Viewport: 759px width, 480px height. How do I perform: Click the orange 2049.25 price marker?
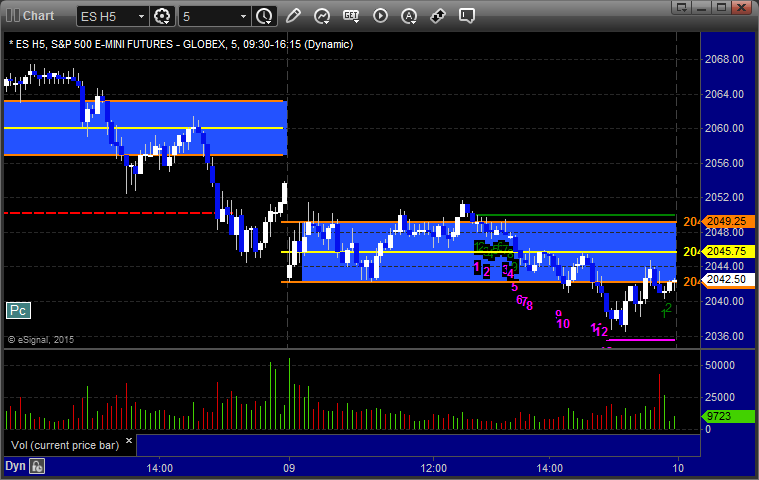pos(729,221)
